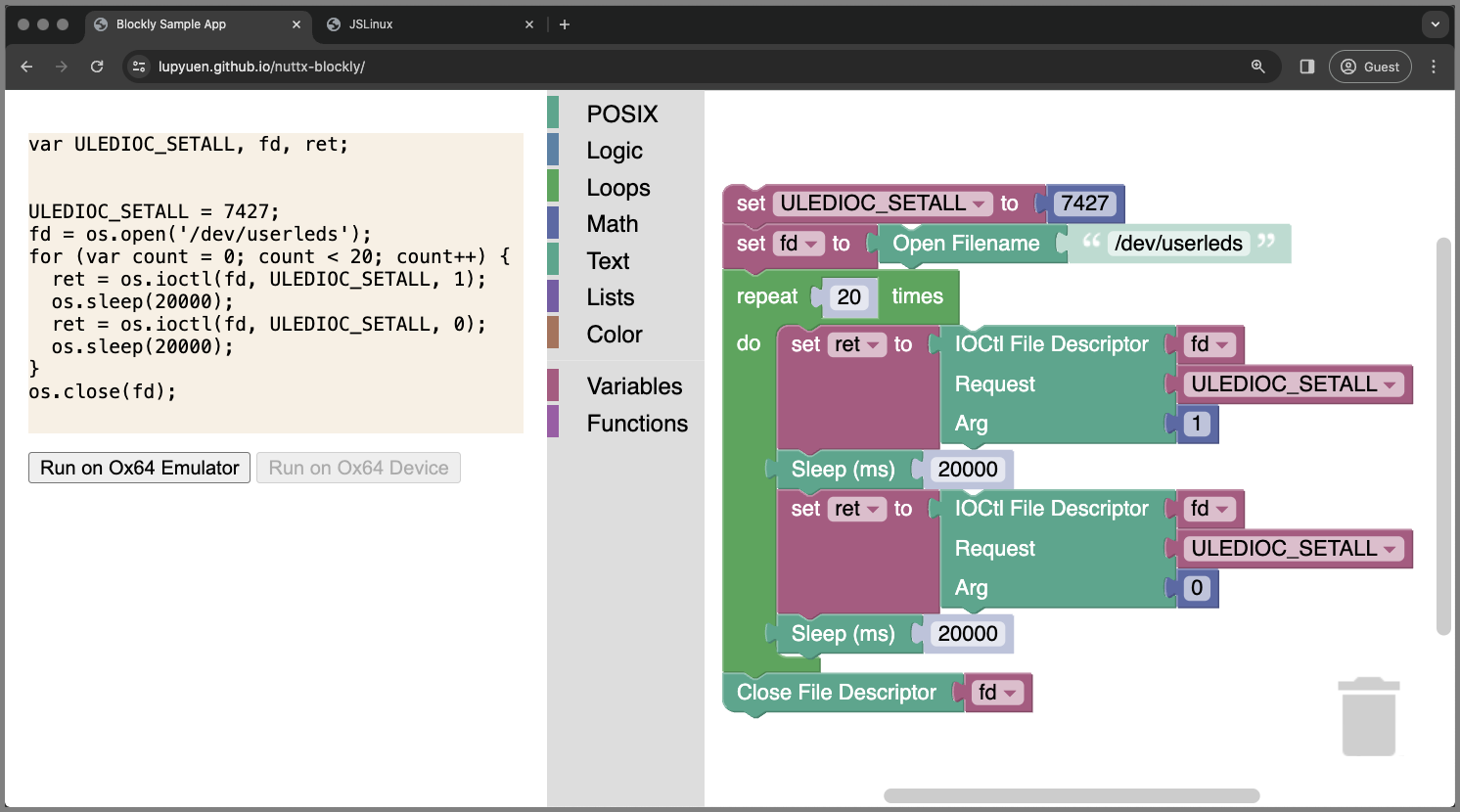Viewport: 1460px width, 812px height.
Task: Open the tab search chevron button
Action: (1435, 24)
